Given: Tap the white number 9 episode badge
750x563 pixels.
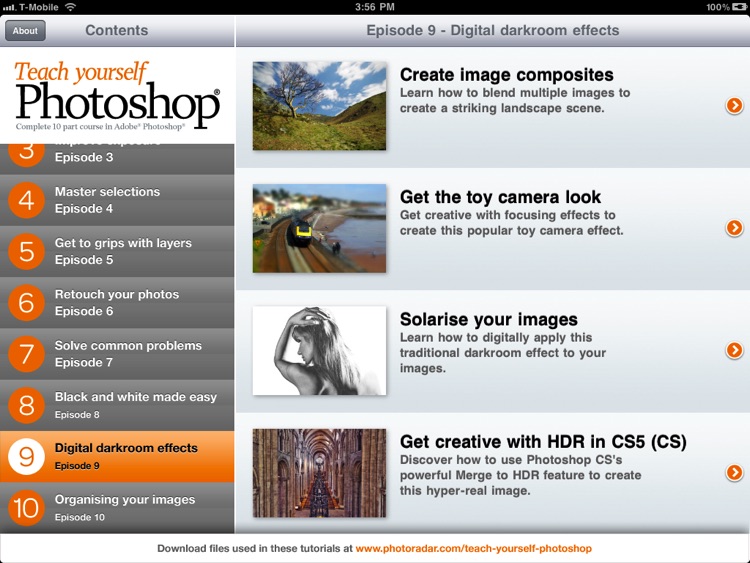Looking at the screenshot, I should (26, 456).
